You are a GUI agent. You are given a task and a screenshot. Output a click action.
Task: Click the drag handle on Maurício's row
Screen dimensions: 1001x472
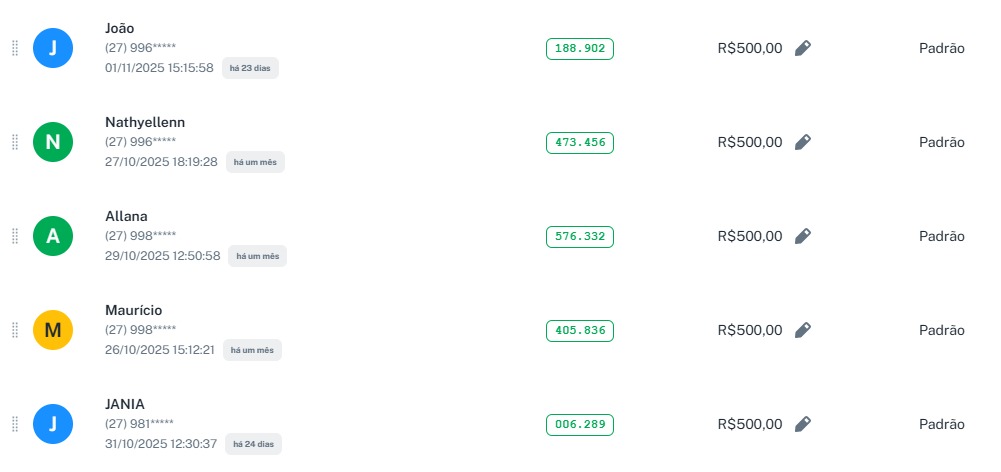[15, 330]
